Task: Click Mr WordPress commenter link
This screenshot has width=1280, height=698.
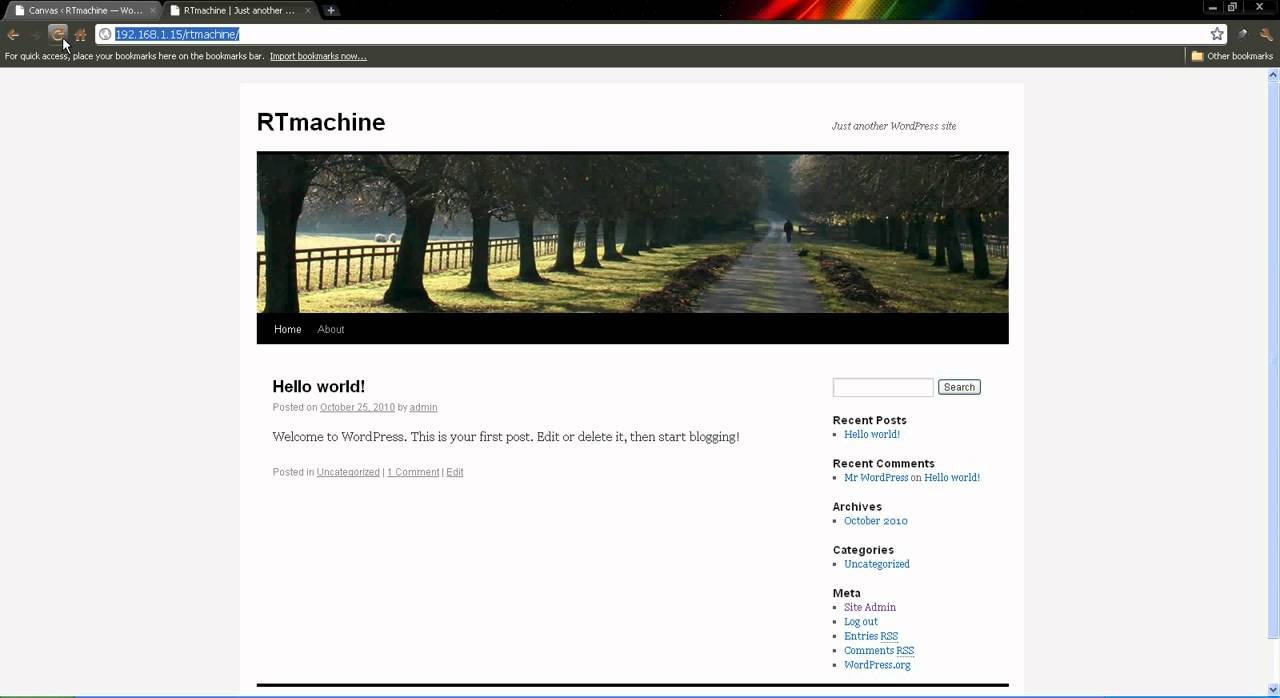Action: point(876,477)
